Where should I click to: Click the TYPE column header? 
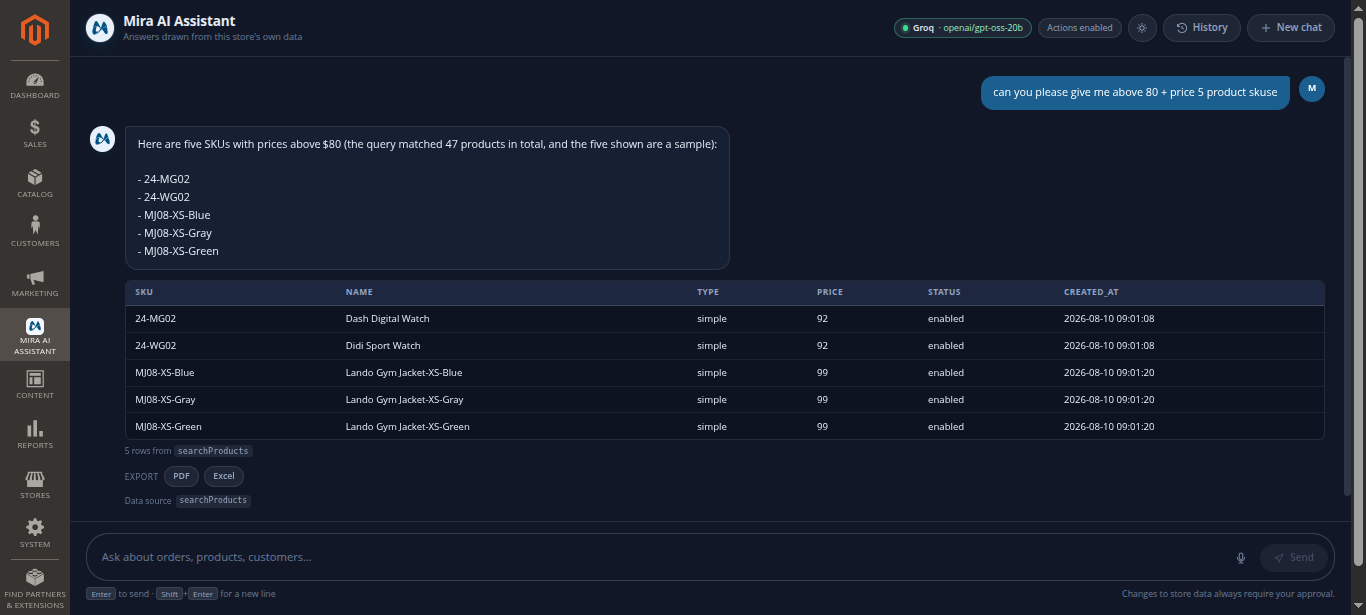(x=708, y=292)
